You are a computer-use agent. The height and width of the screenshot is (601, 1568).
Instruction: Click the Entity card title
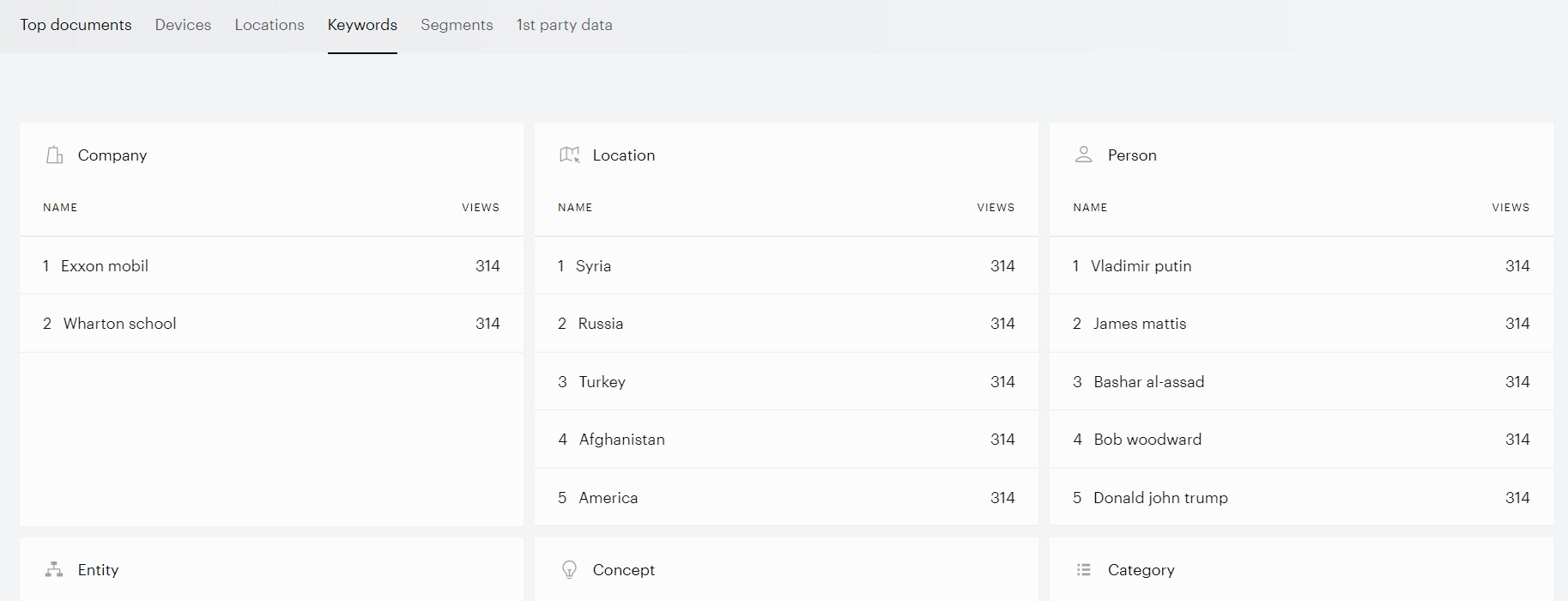tap(98, 570)
